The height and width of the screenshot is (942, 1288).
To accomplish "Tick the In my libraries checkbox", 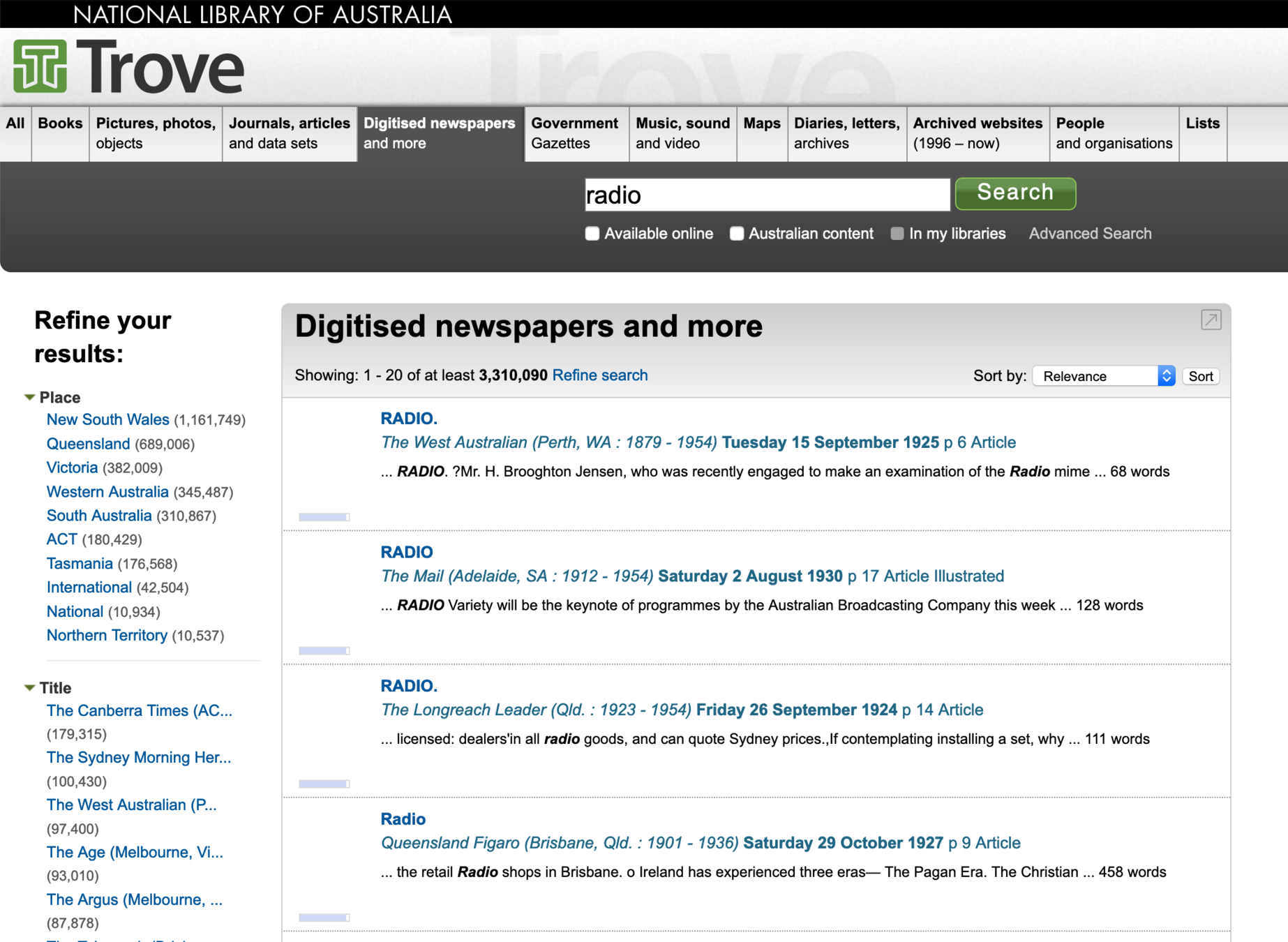I will pos(897,234).
